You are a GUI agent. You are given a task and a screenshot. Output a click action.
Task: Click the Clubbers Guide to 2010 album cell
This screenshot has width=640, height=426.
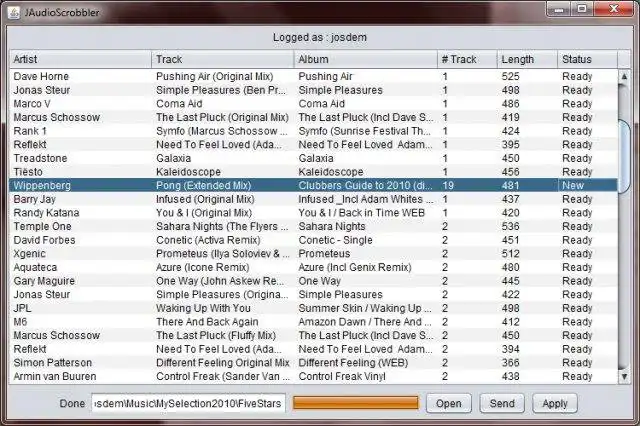[366, 185]
